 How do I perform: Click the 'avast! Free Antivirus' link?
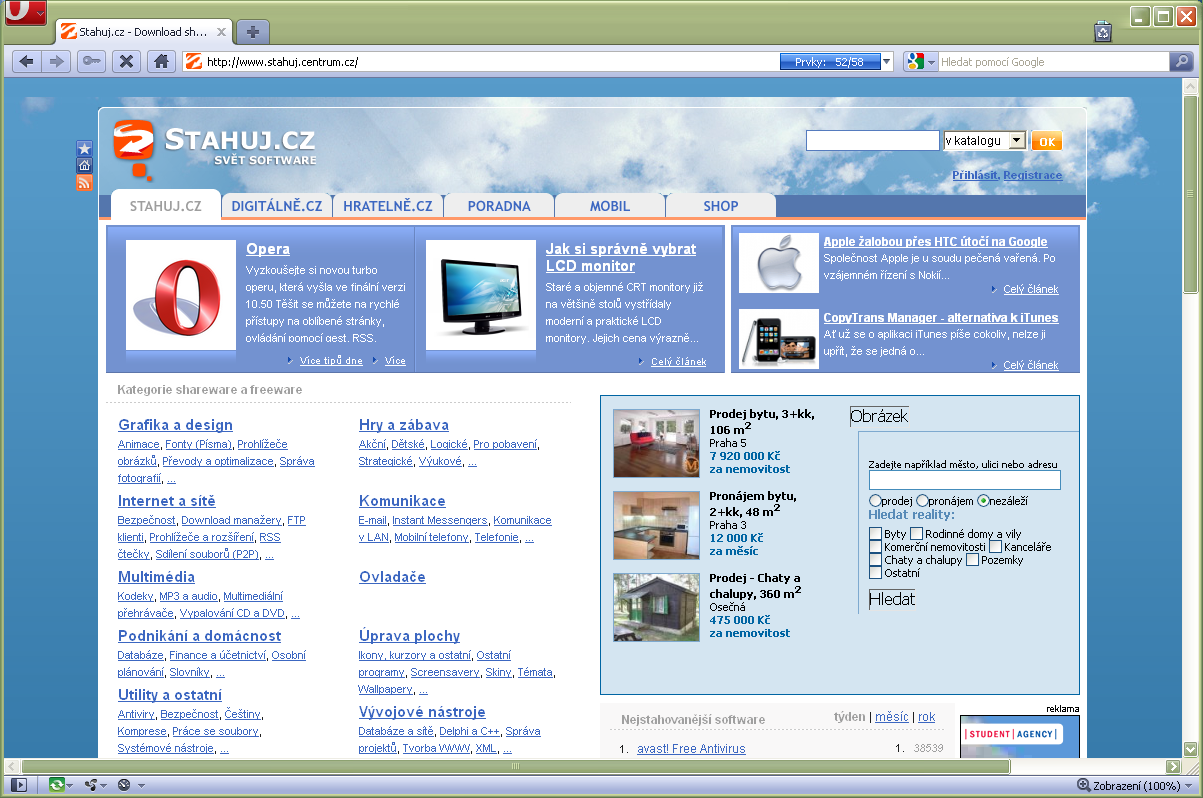click(691, 748)
